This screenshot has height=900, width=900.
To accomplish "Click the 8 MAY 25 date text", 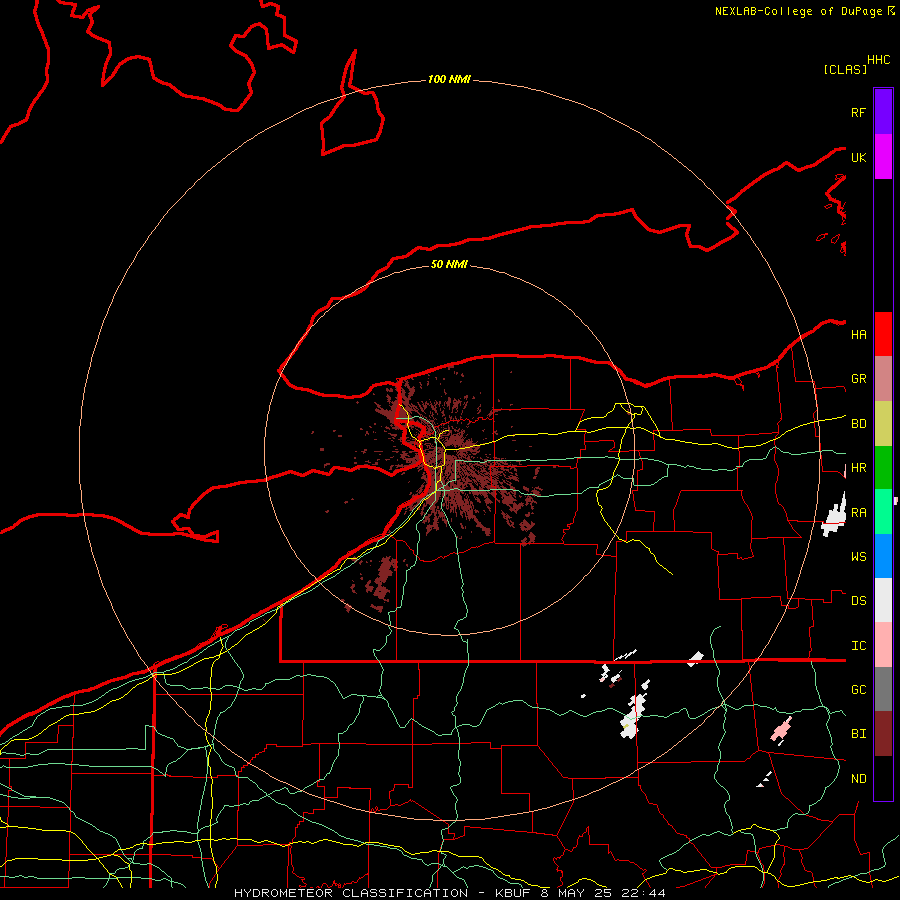I will coord(577,893).
